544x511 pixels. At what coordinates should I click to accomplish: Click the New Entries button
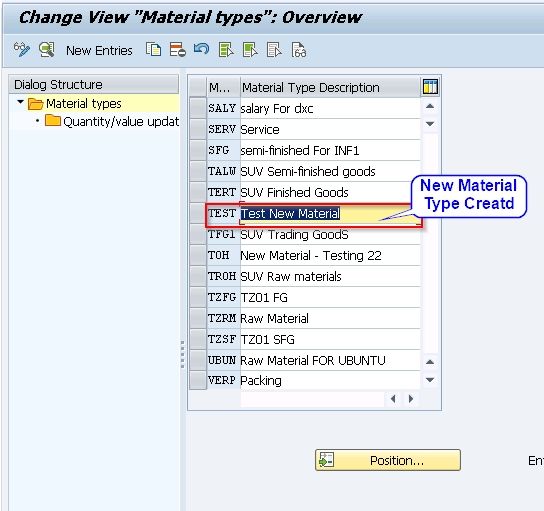(99, 51)
